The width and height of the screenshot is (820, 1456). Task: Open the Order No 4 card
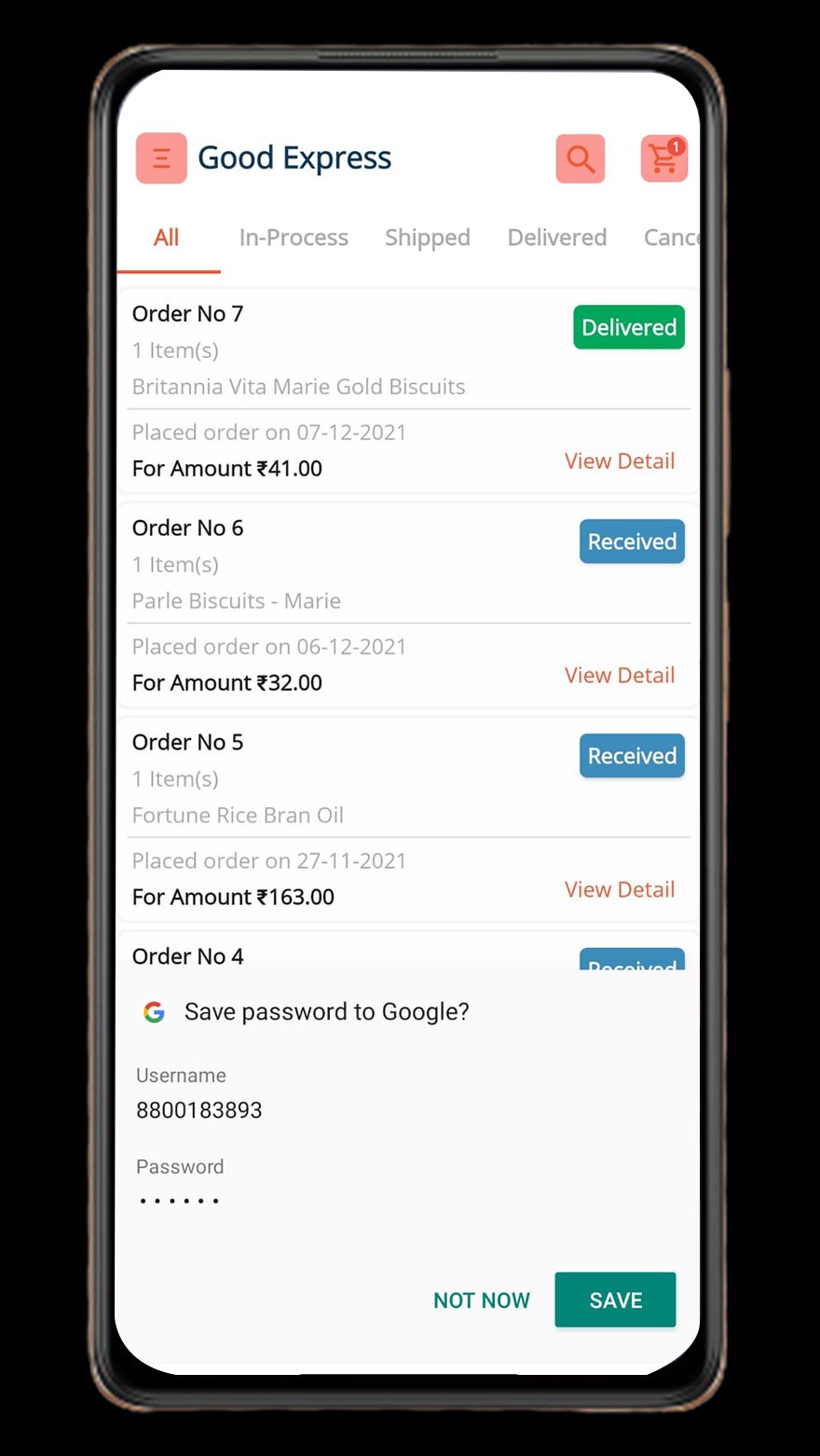click(x=408, y=953)
